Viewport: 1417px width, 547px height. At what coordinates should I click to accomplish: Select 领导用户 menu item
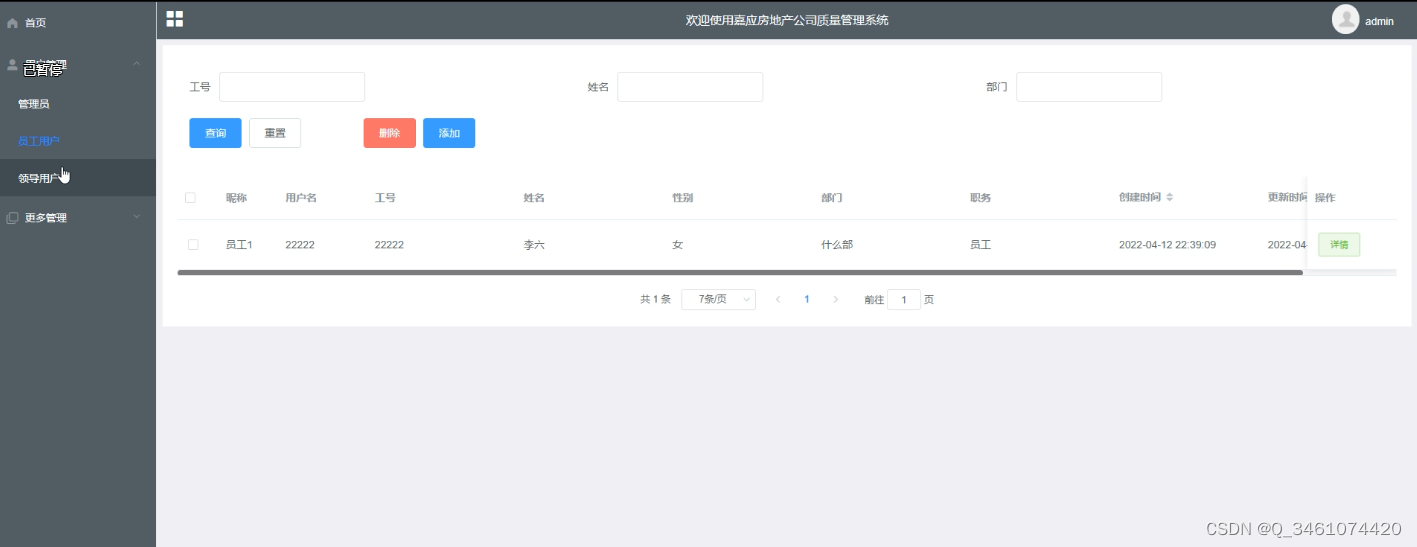78,178
